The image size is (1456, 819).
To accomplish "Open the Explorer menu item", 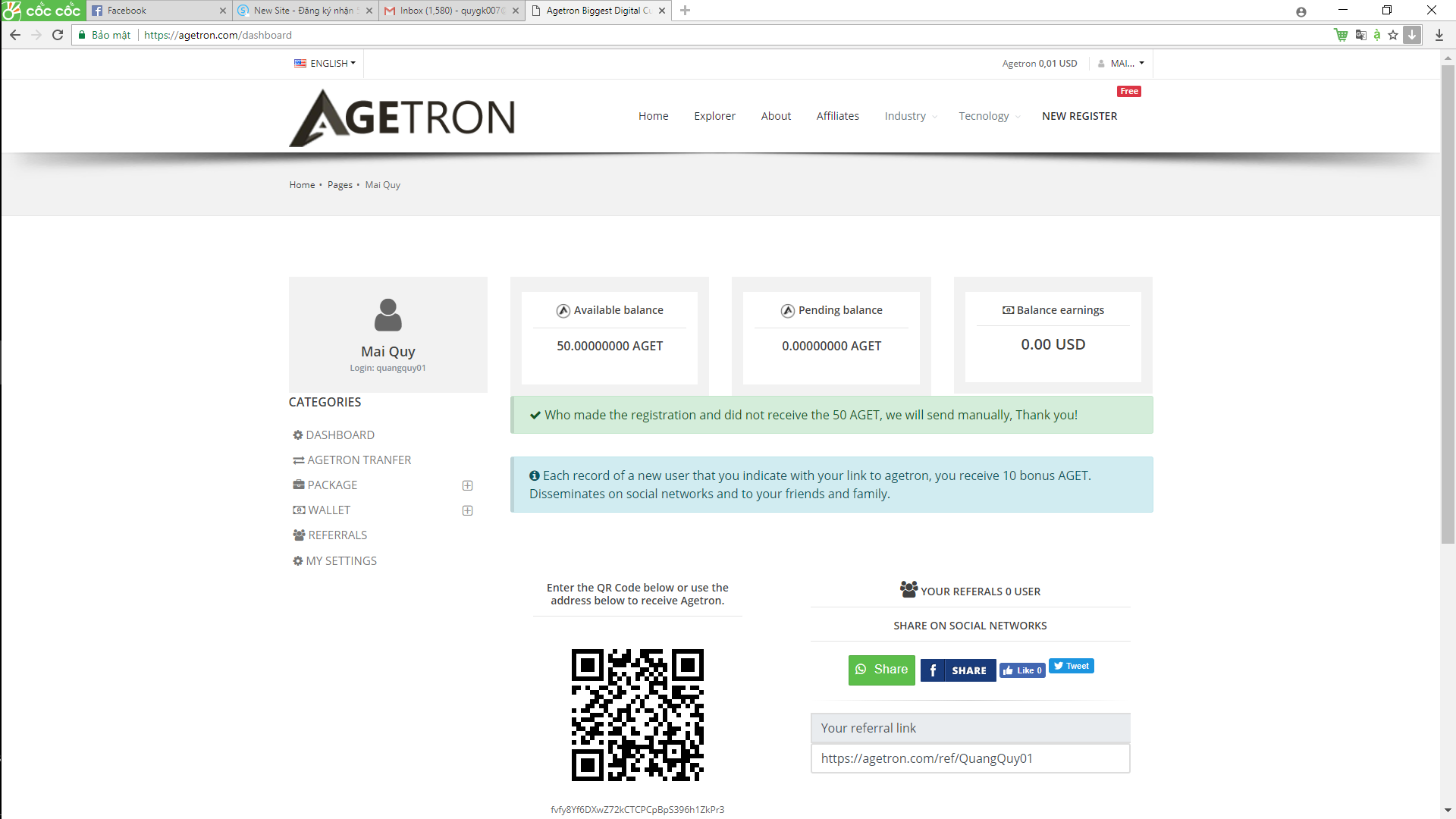I will click(714, 116).
